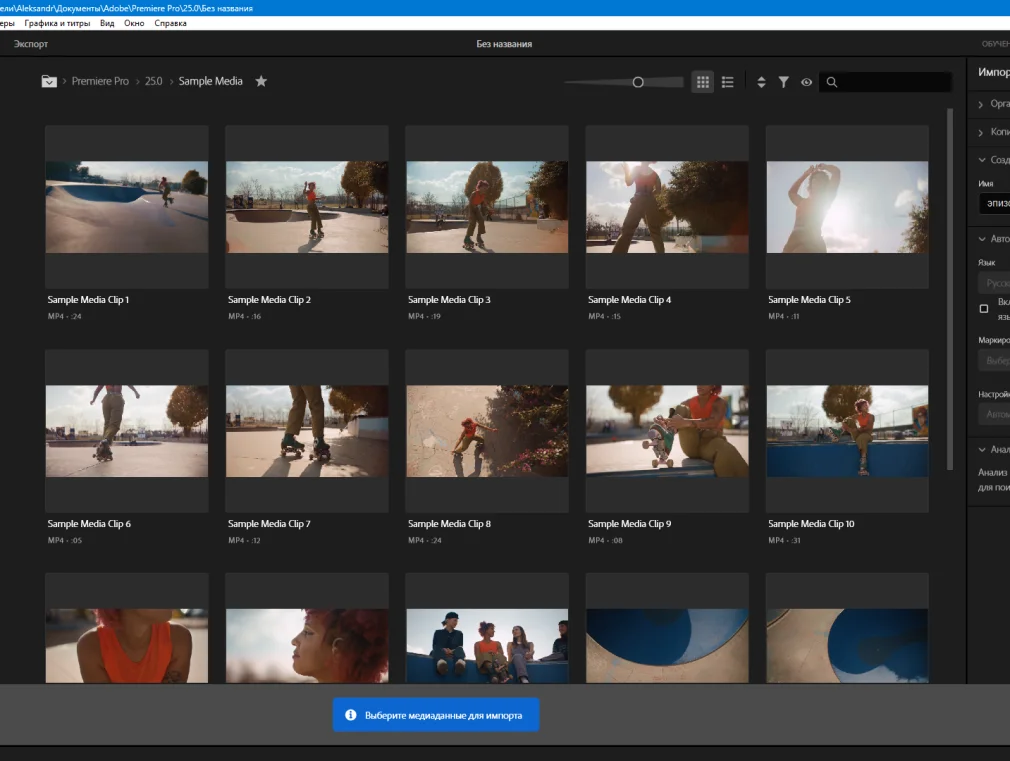Open the media filter funnel icon

784,82
